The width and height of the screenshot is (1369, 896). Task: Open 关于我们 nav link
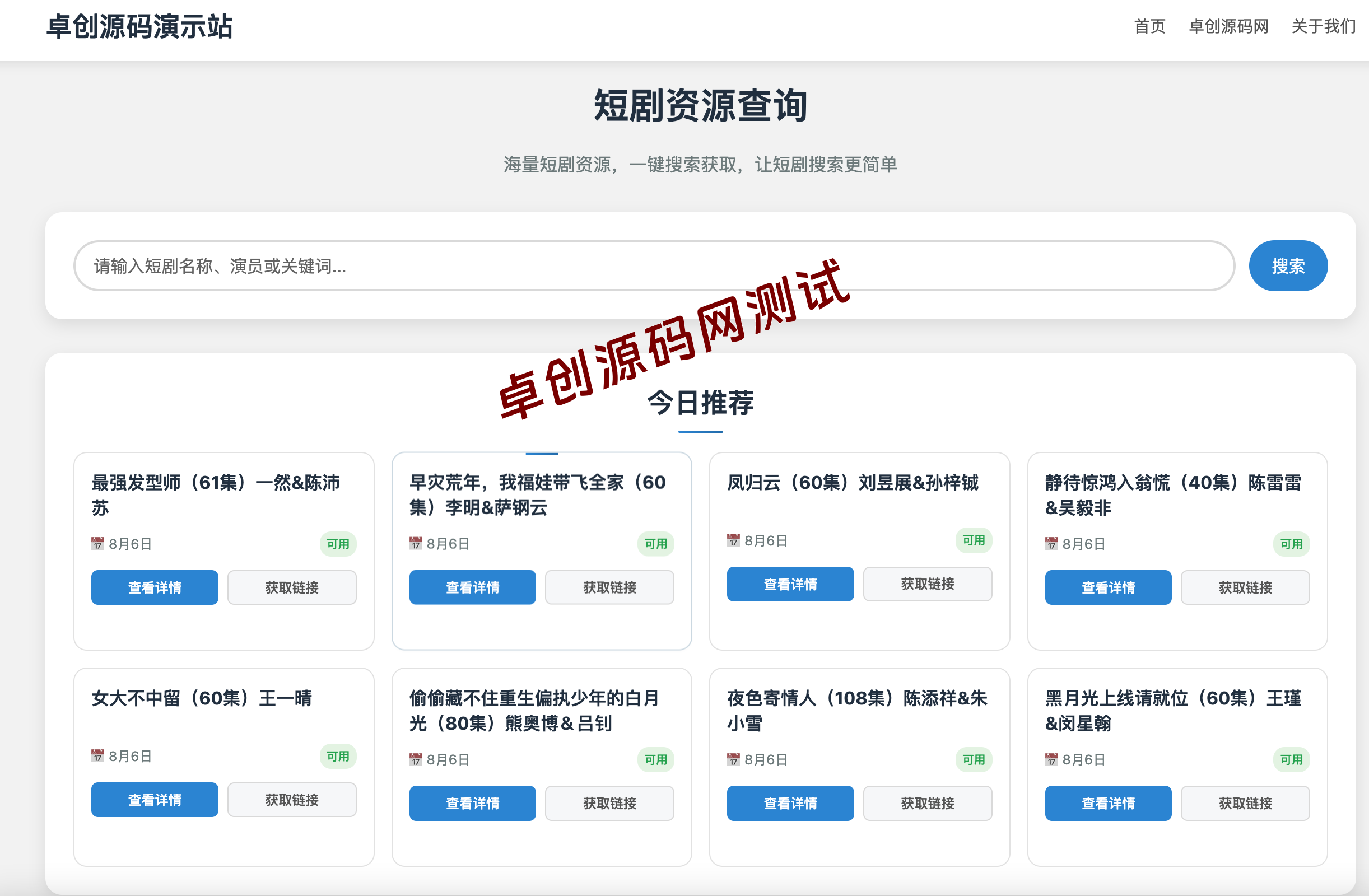(1323, 26)
